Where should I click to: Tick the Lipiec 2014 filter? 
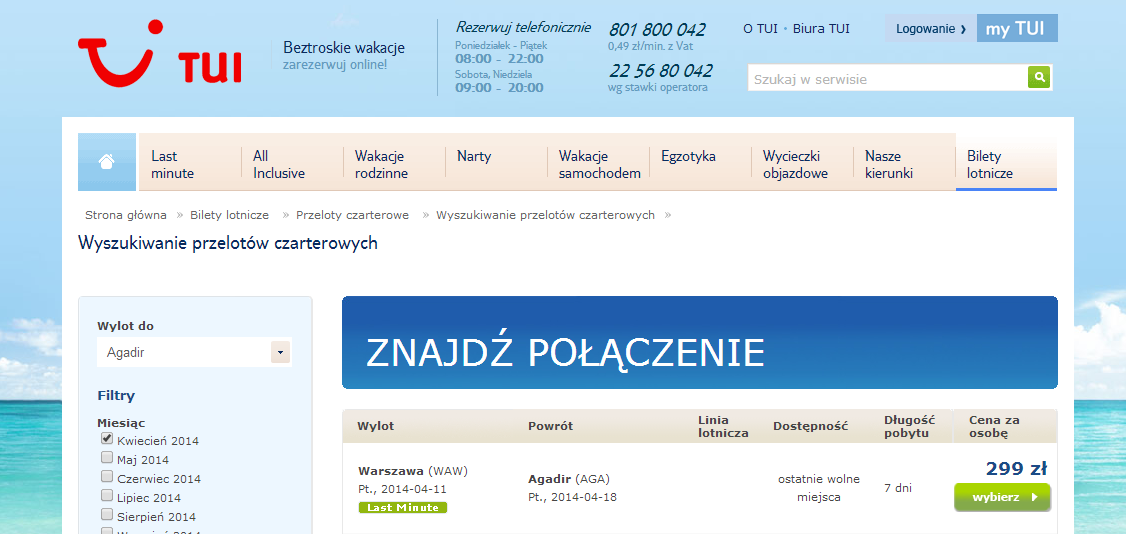(x=107, y=495)
